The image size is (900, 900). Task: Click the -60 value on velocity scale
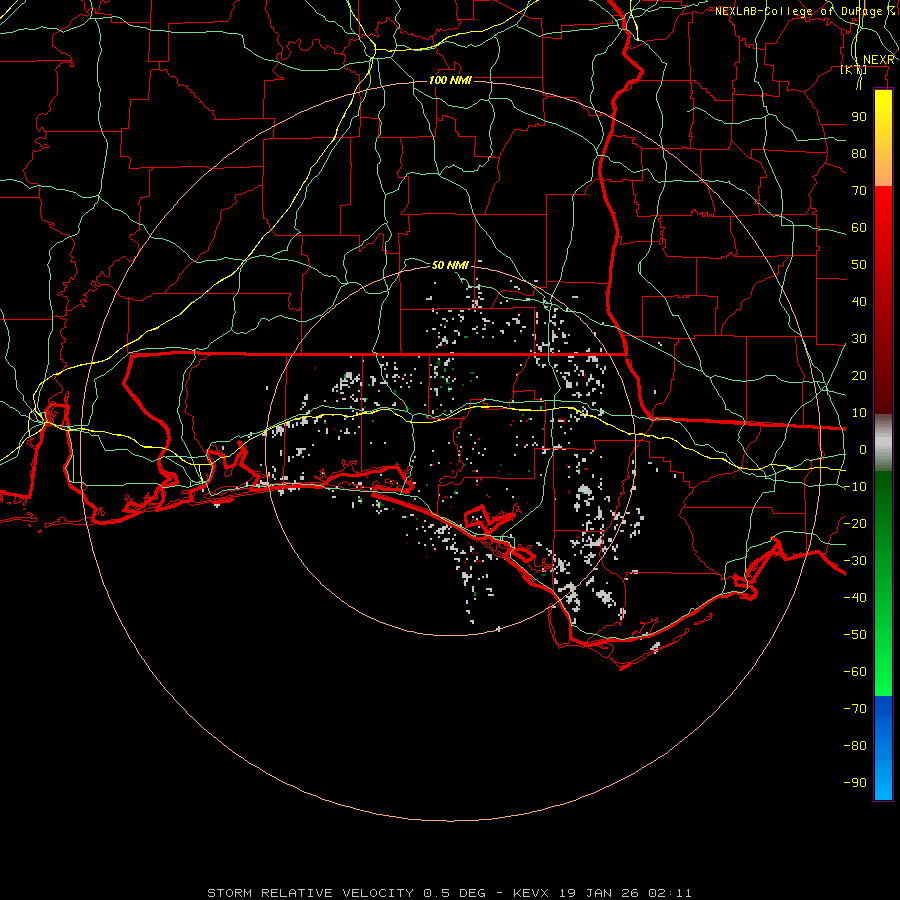855,672
